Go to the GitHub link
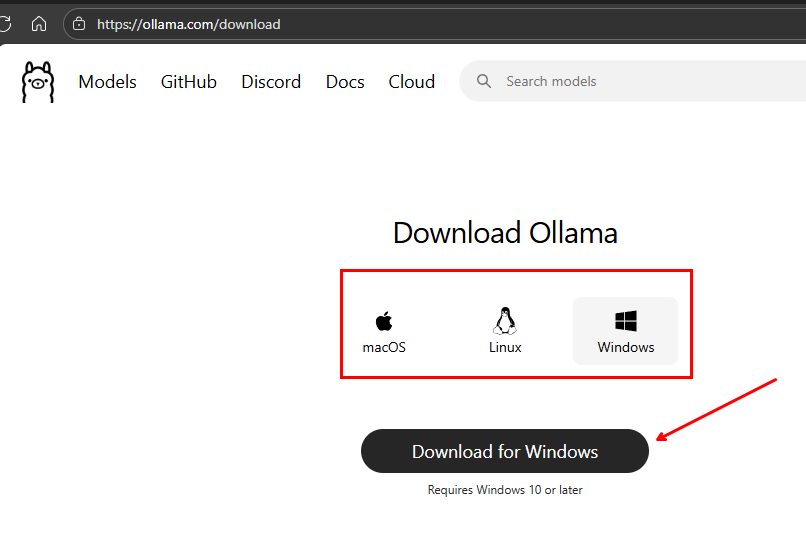 click(189, 82)
